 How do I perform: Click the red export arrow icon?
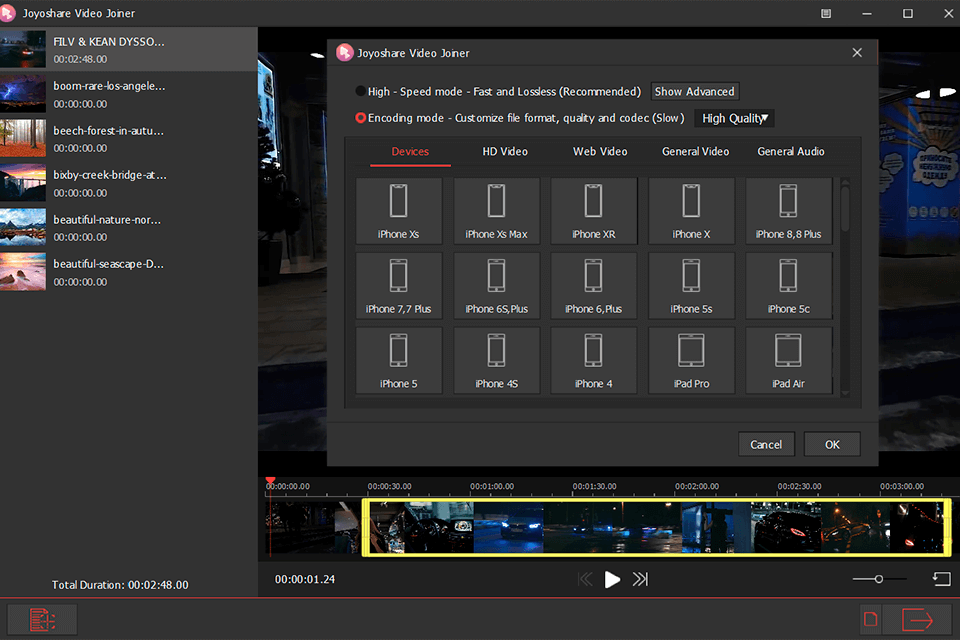coord(917,619)
